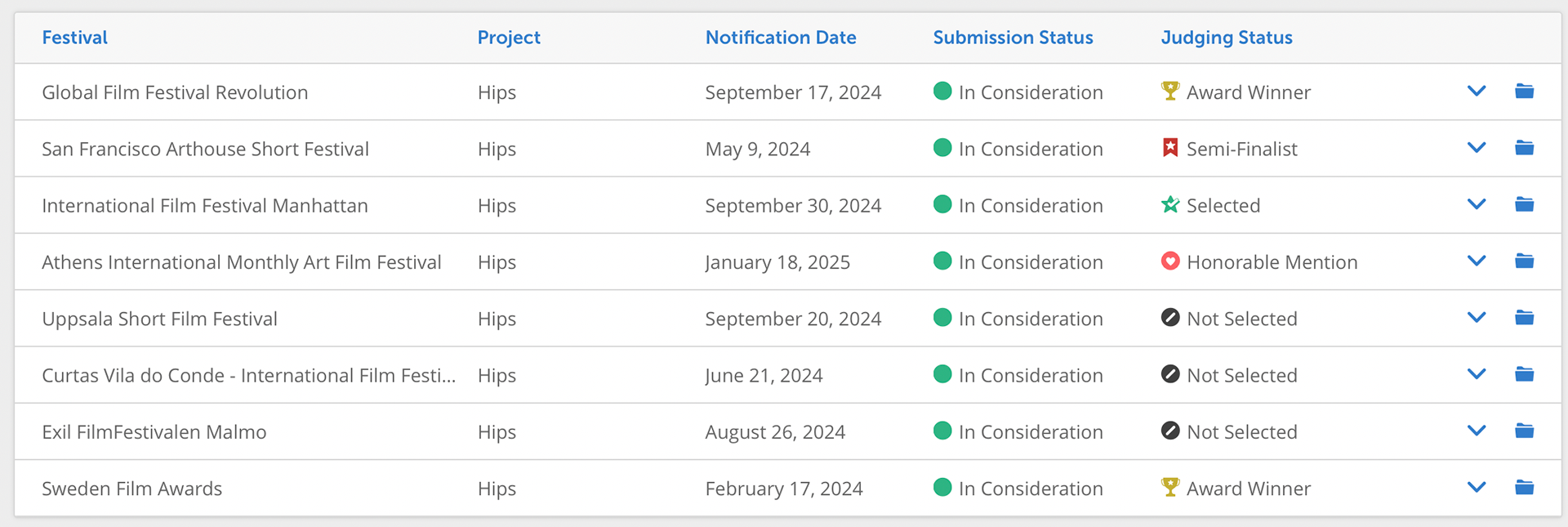
Task: Expand the International Film Festival Manhattan row
Action: tap(1477, 204)
